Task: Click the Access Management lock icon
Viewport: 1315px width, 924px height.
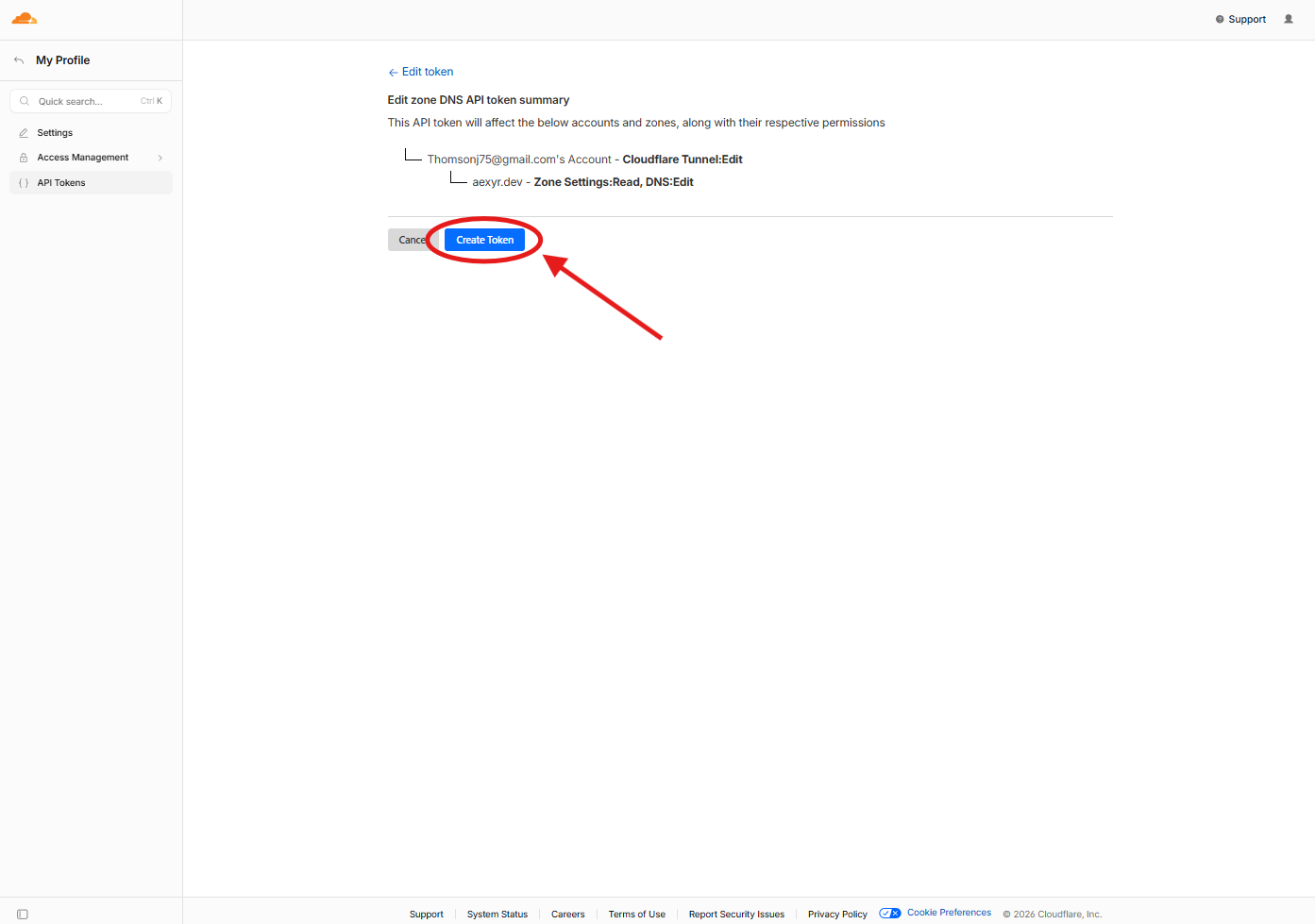Action: tap(24, 158)
